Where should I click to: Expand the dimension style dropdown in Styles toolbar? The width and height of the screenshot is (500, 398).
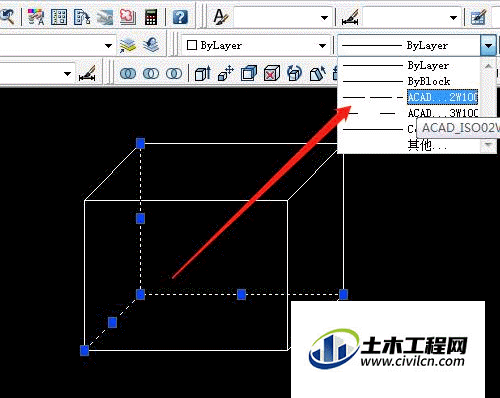click(453, 18)
